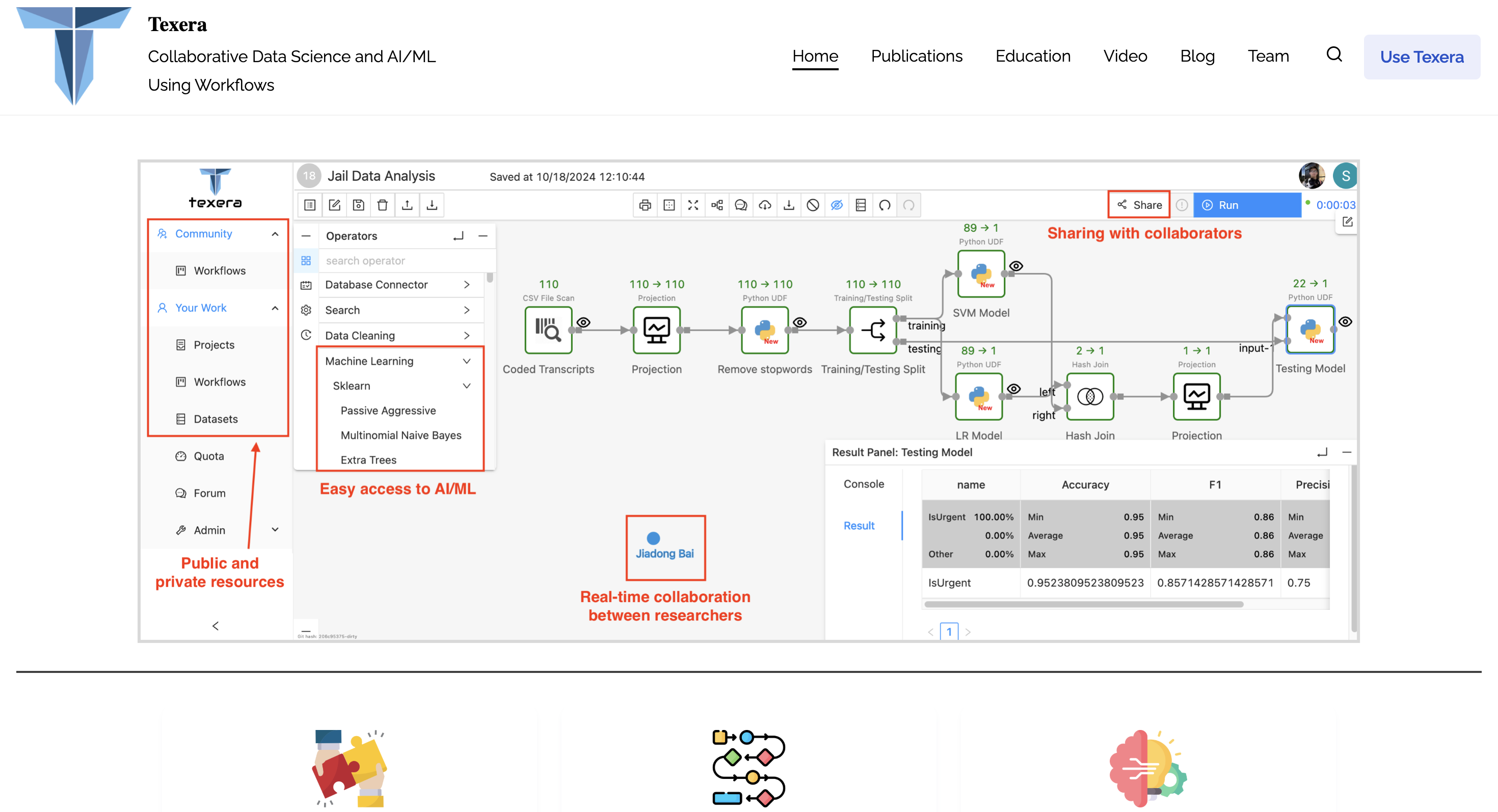Click the undo arrow icon in toolbar
The image size is (1498, 812).
pos(885,205)
